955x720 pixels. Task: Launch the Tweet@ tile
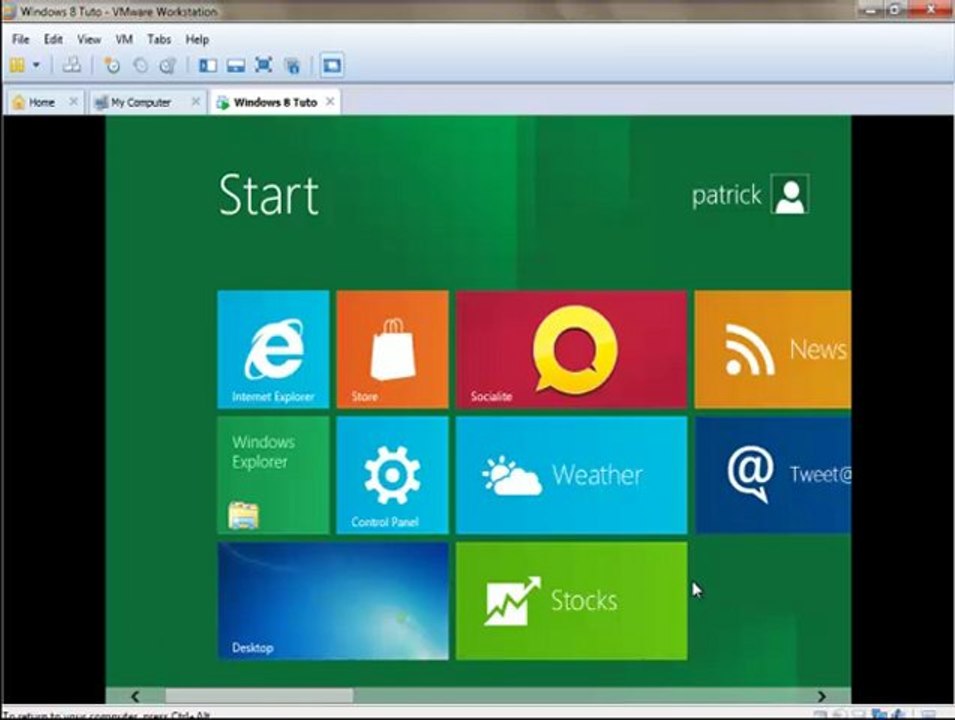coord(772,475)
